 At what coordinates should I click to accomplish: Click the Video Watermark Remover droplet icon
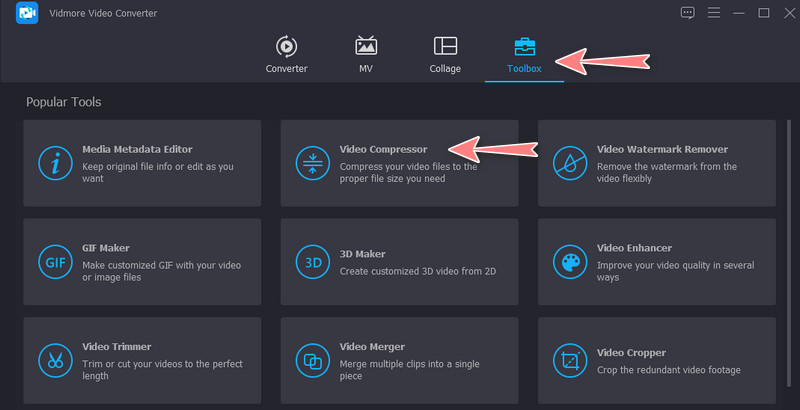pyautogui.click(x=569, y=163)
